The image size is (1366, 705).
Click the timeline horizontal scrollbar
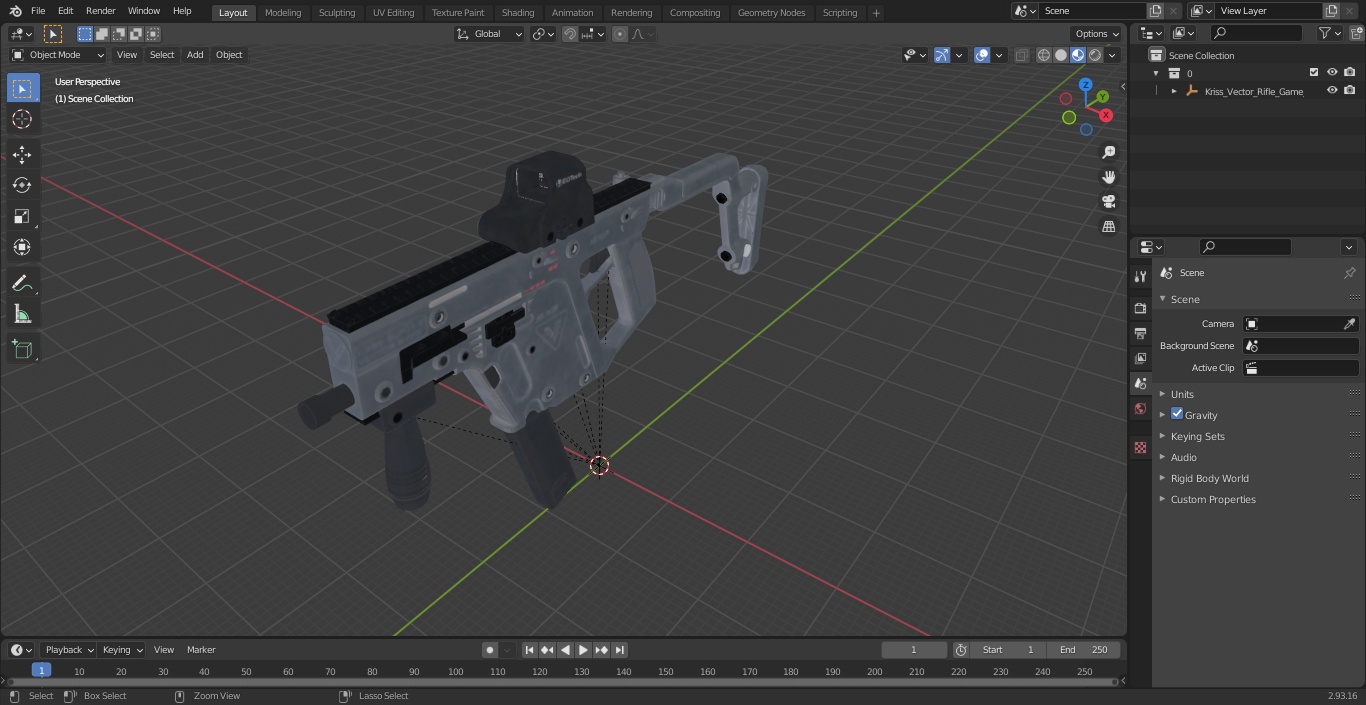click(x=563, y=682)
